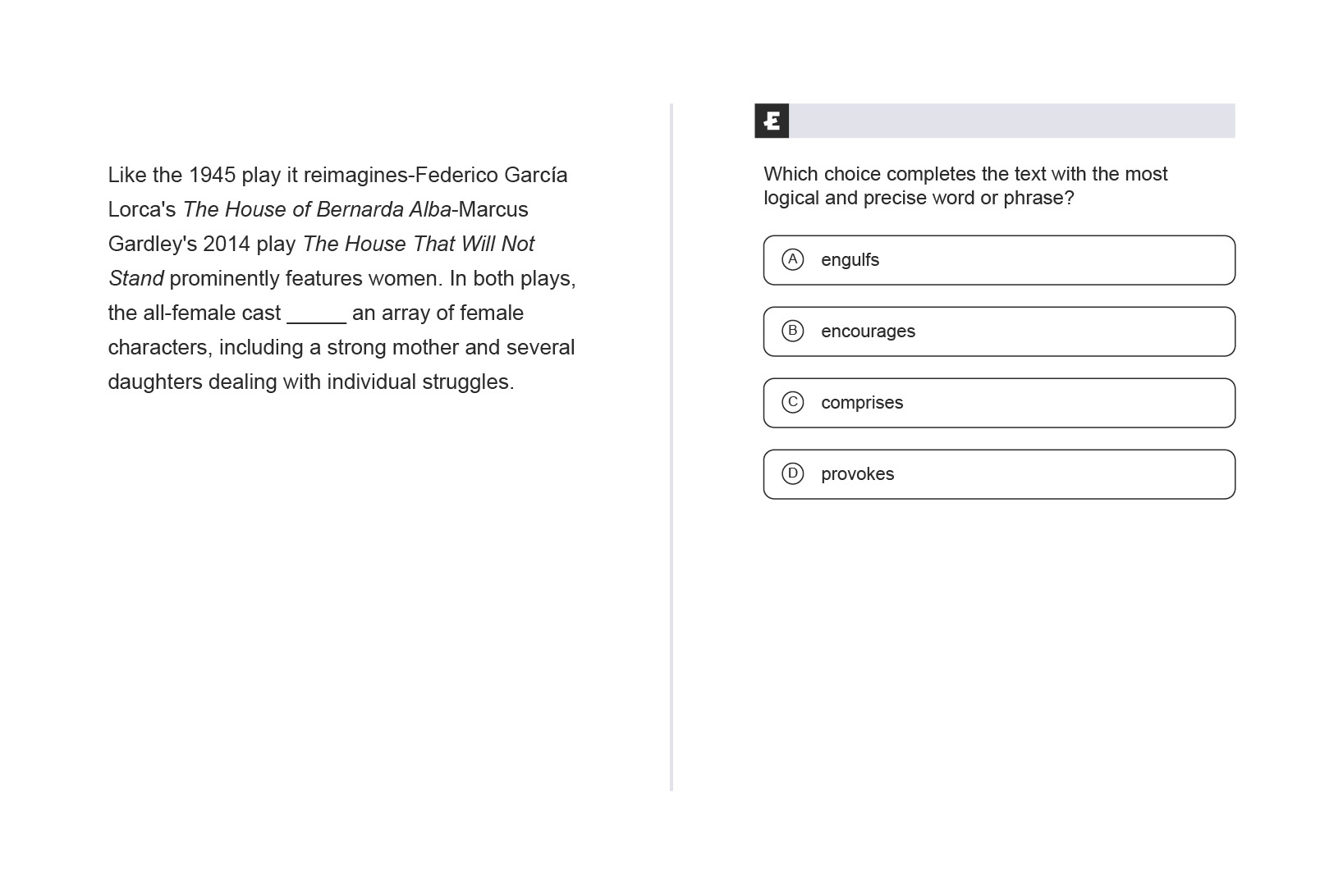Click the italic title "The House of Bernarda Alba"
Screen dimensions: 1343x896
tap(317, 210)
